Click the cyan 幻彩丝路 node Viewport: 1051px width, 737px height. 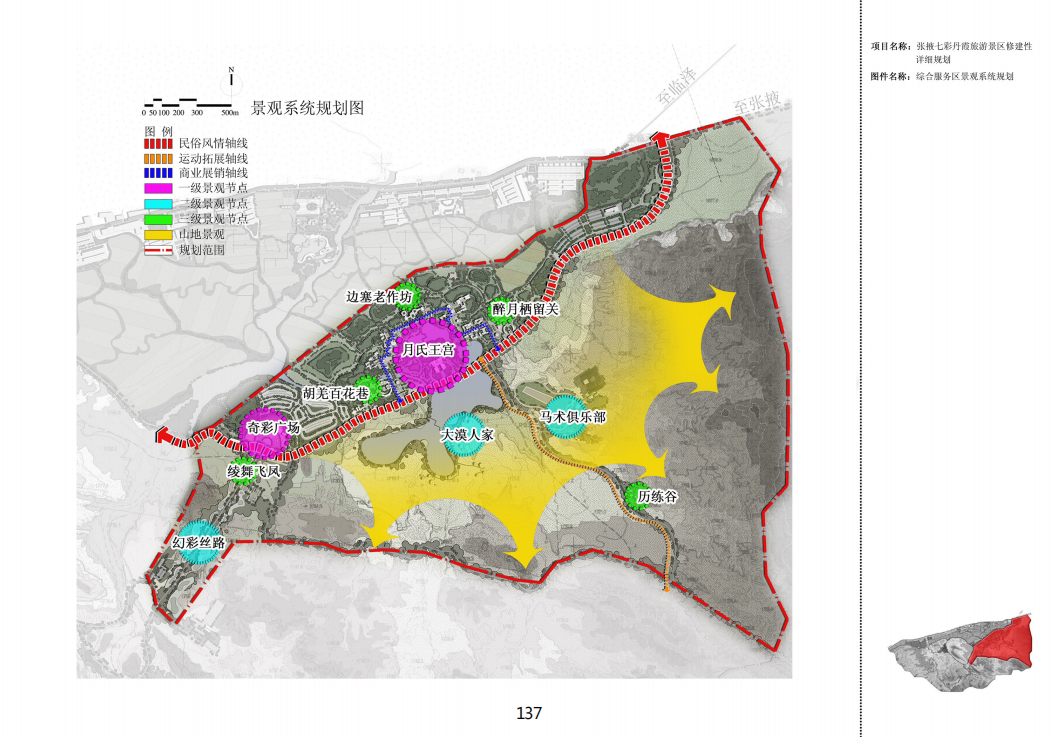pos(197,543)
